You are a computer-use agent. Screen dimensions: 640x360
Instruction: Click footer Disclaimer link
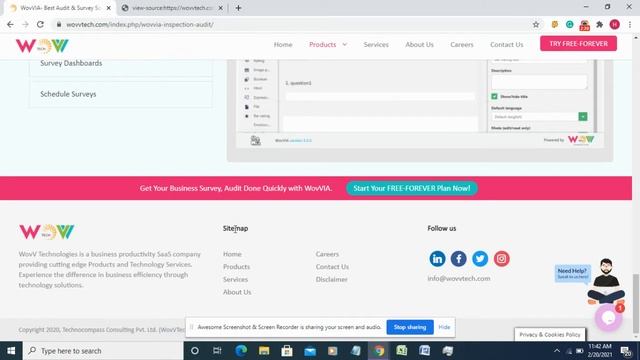[x=331, y=279]
